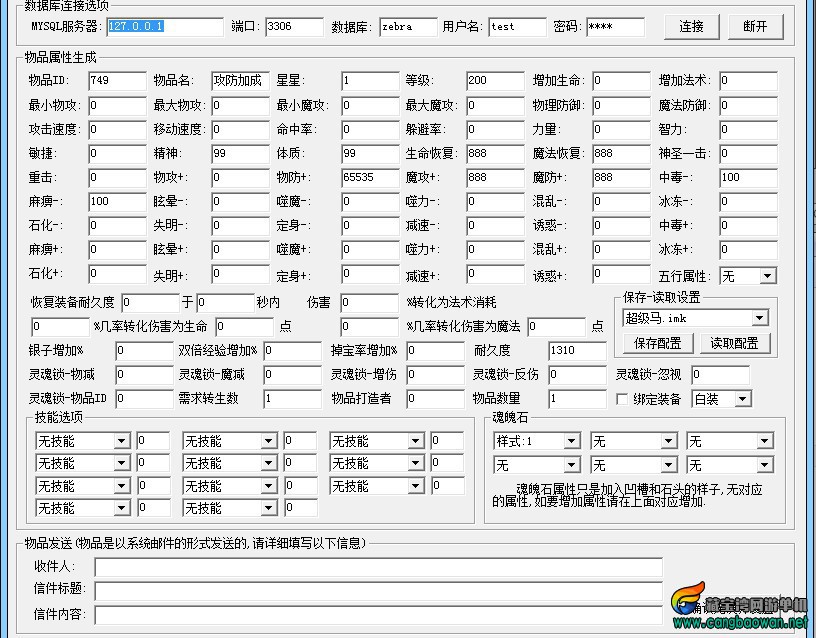The width and height of the screenshot is (816, 638).
Task: Click the 耐久度 durability field
Action: (577, 351)
